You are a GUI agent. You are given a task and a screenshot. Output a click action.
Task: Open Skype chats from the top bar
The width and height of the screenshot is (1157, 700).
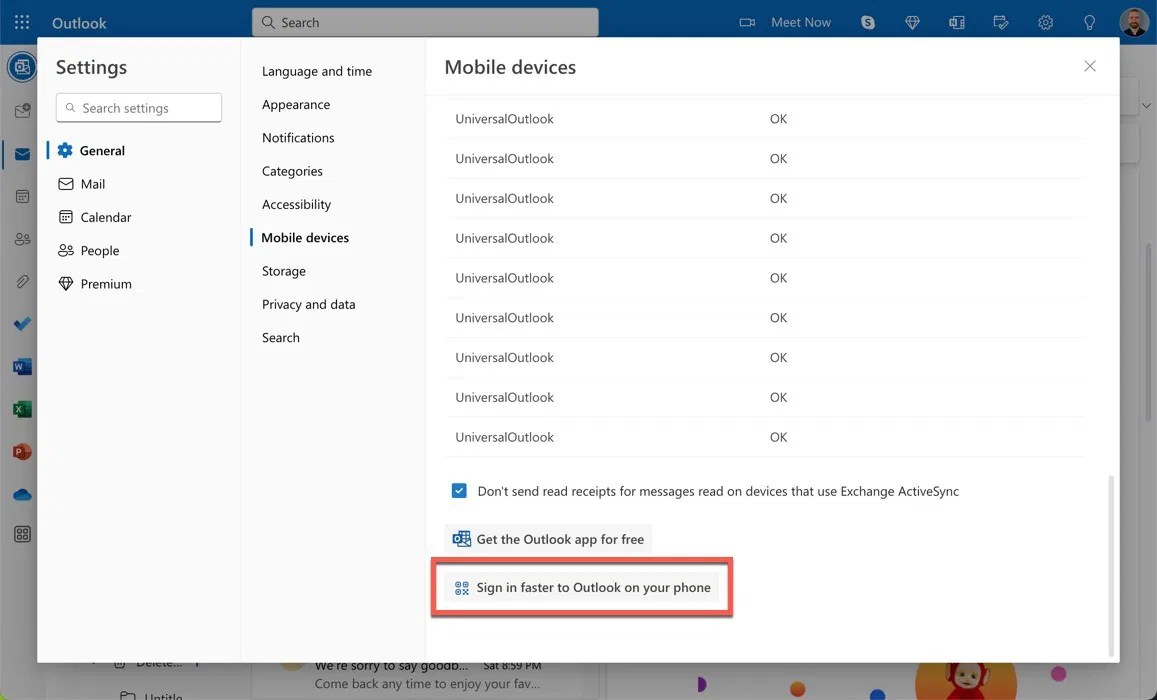(x=866, y=21)
